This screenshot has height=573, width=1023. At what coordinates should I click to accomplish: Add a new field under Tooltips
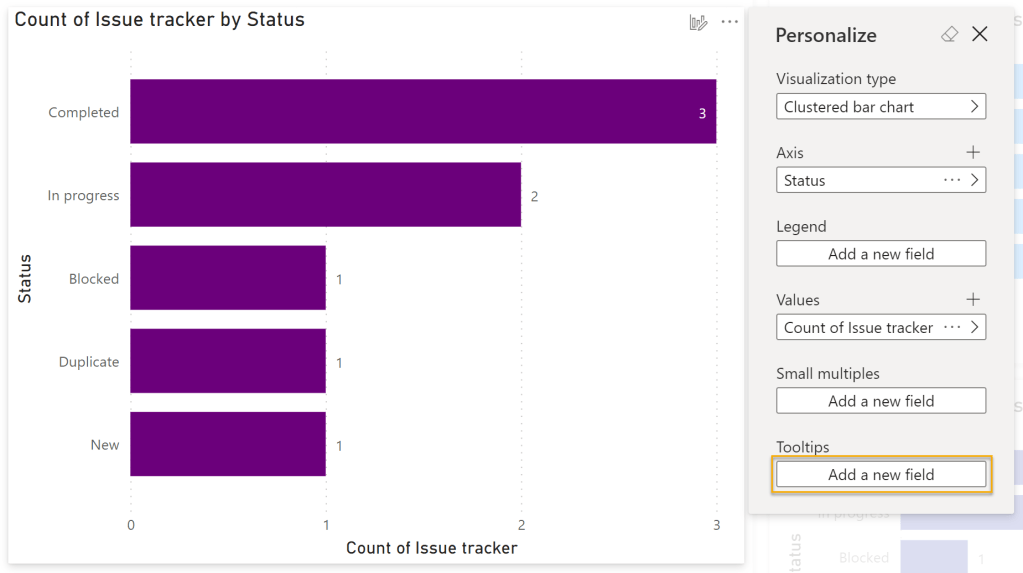coord(880,475)
